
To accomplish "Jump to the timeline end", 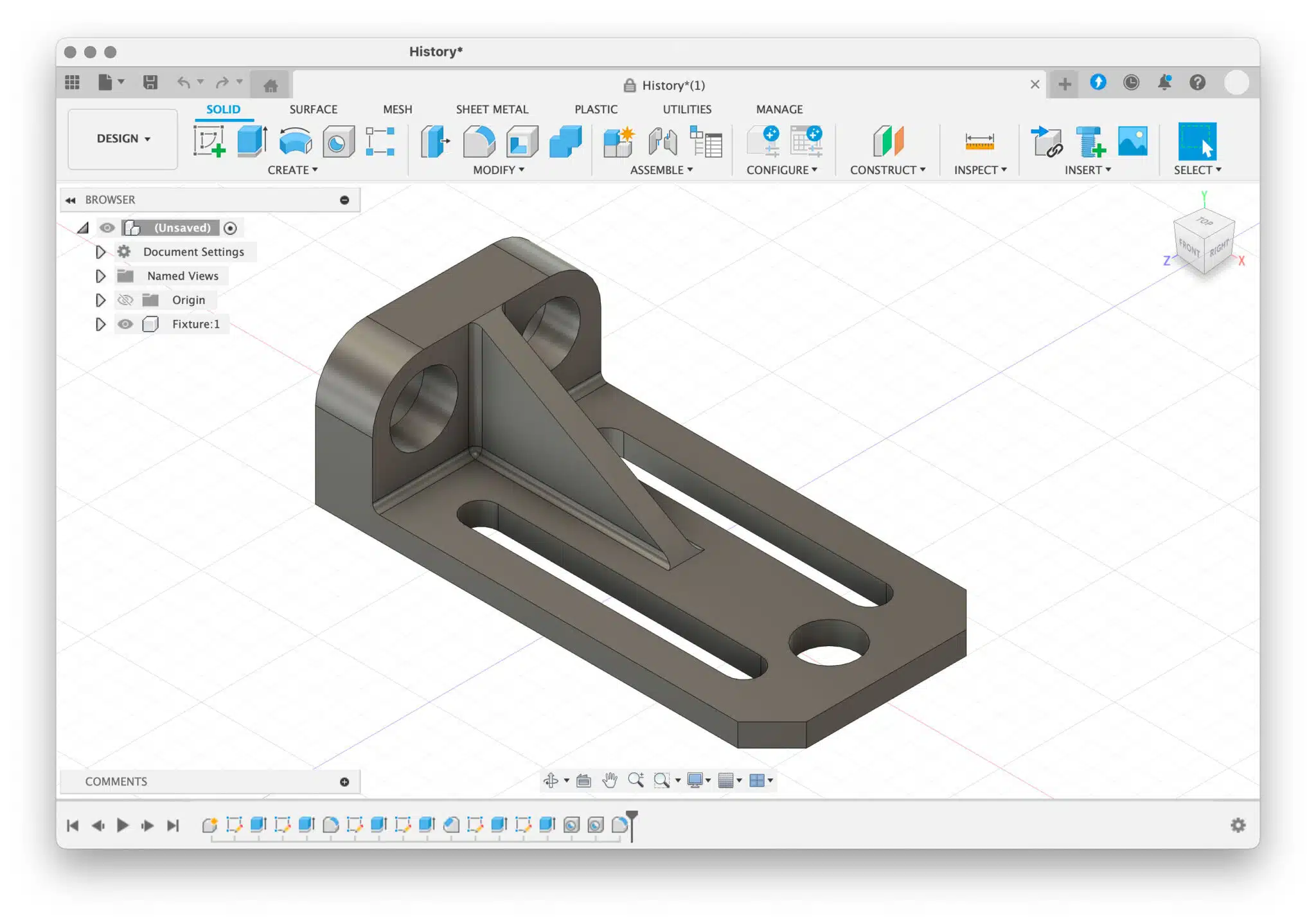I will point(173,825).
